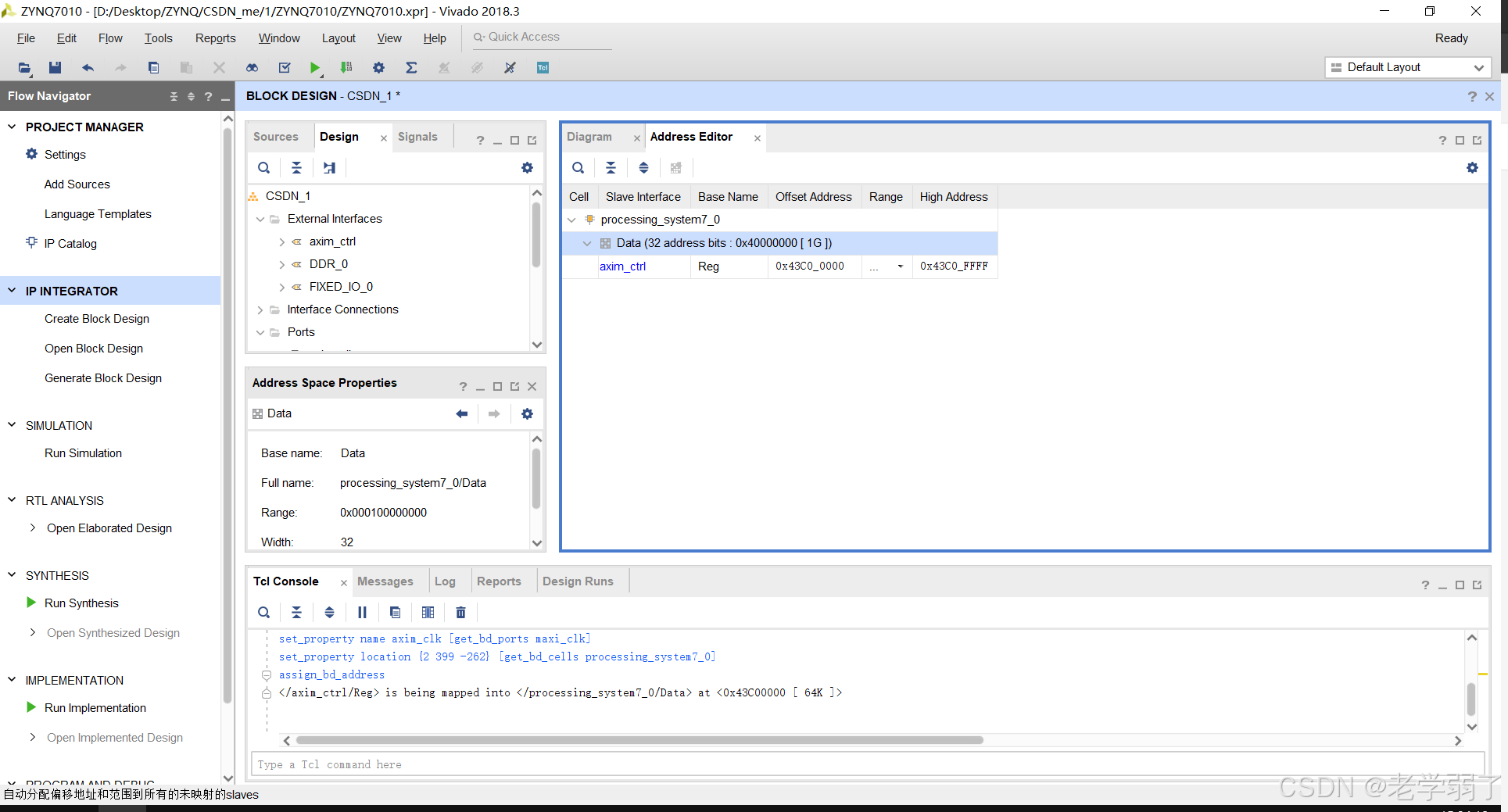1508x812 pixels.
Task: Undo the last action in toolbar
Action: click(88, 68)
